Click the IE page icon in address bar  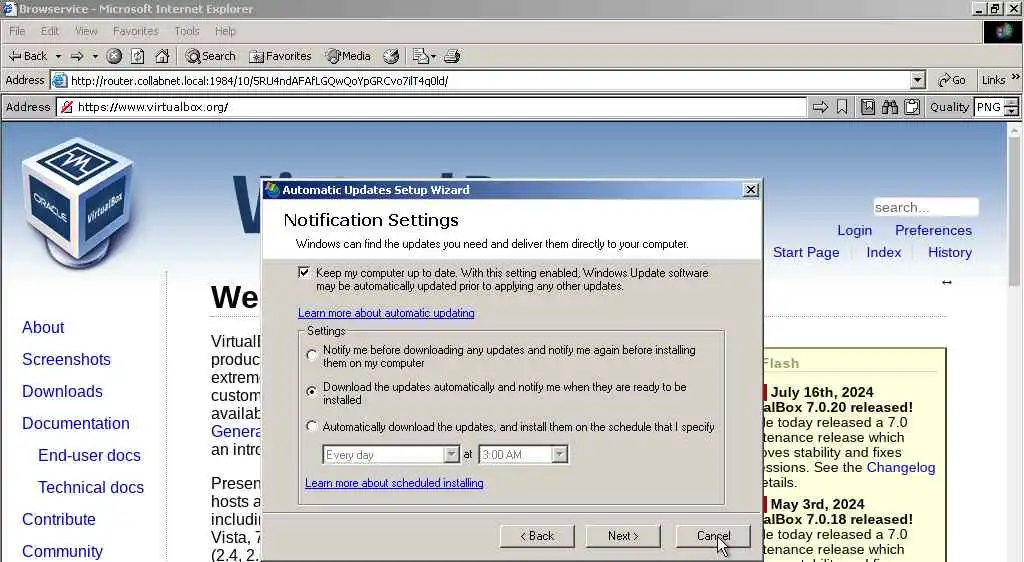point(59,80)
